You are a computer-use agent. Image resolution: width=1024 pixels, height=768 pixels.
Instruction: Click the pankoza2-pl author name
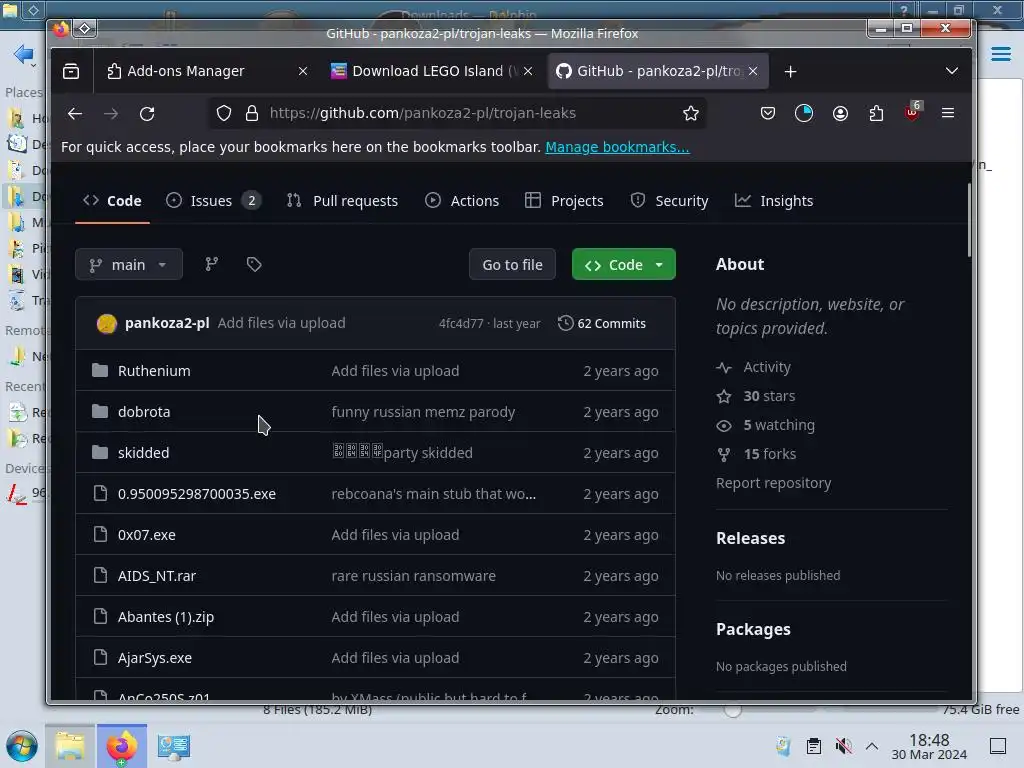tap(167, 323)
